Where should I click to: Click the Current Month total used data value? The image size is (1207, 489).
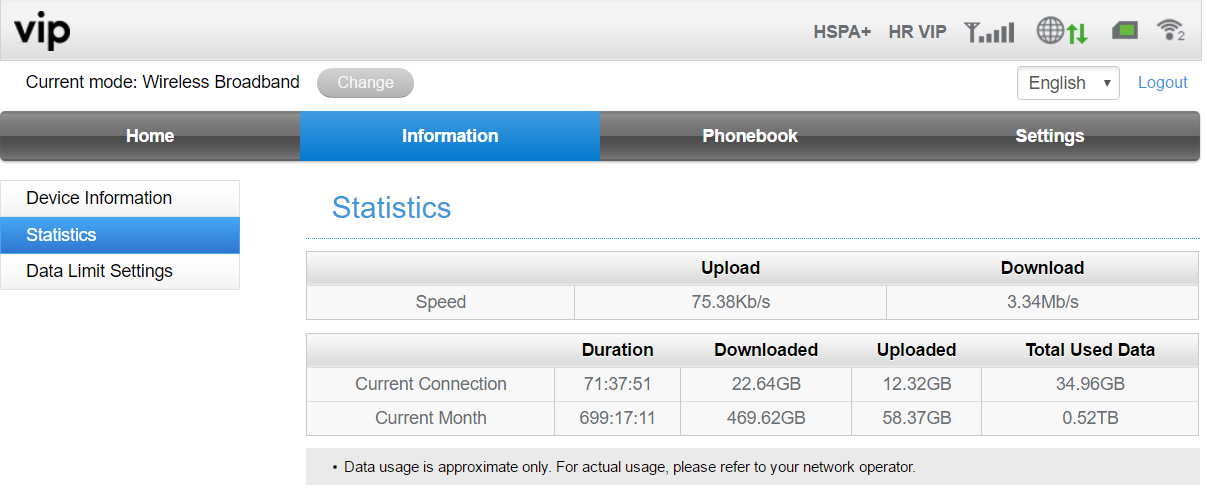(x=1090, y=418)
